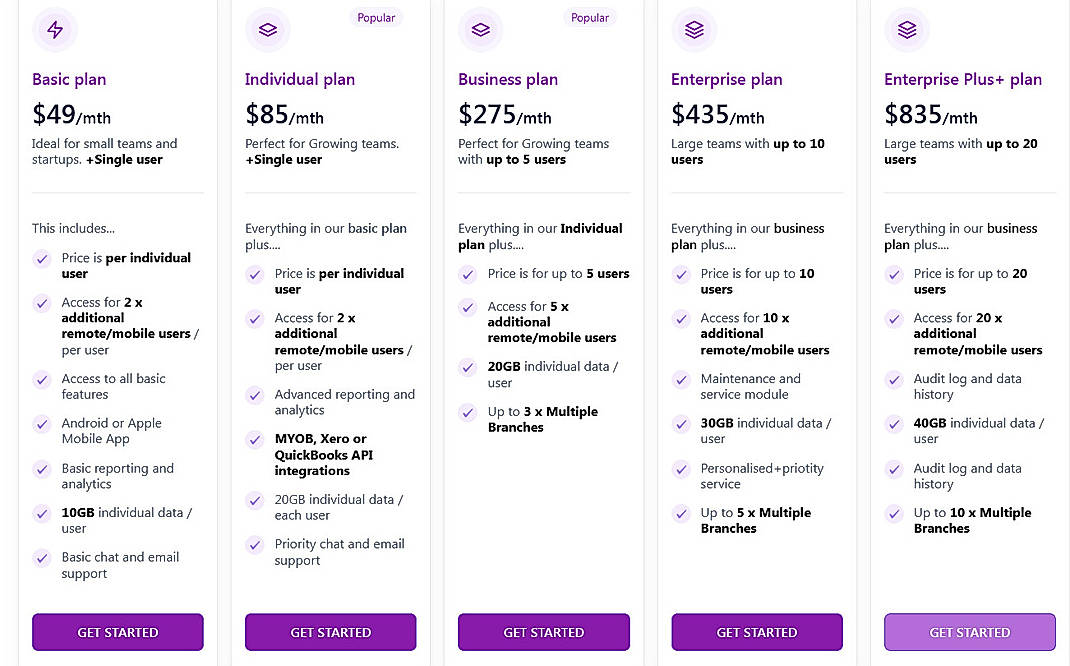1070x666 pixels.
Task: Click GET STARTED under Enterprise plan
Action: click(x=756, y=632)
